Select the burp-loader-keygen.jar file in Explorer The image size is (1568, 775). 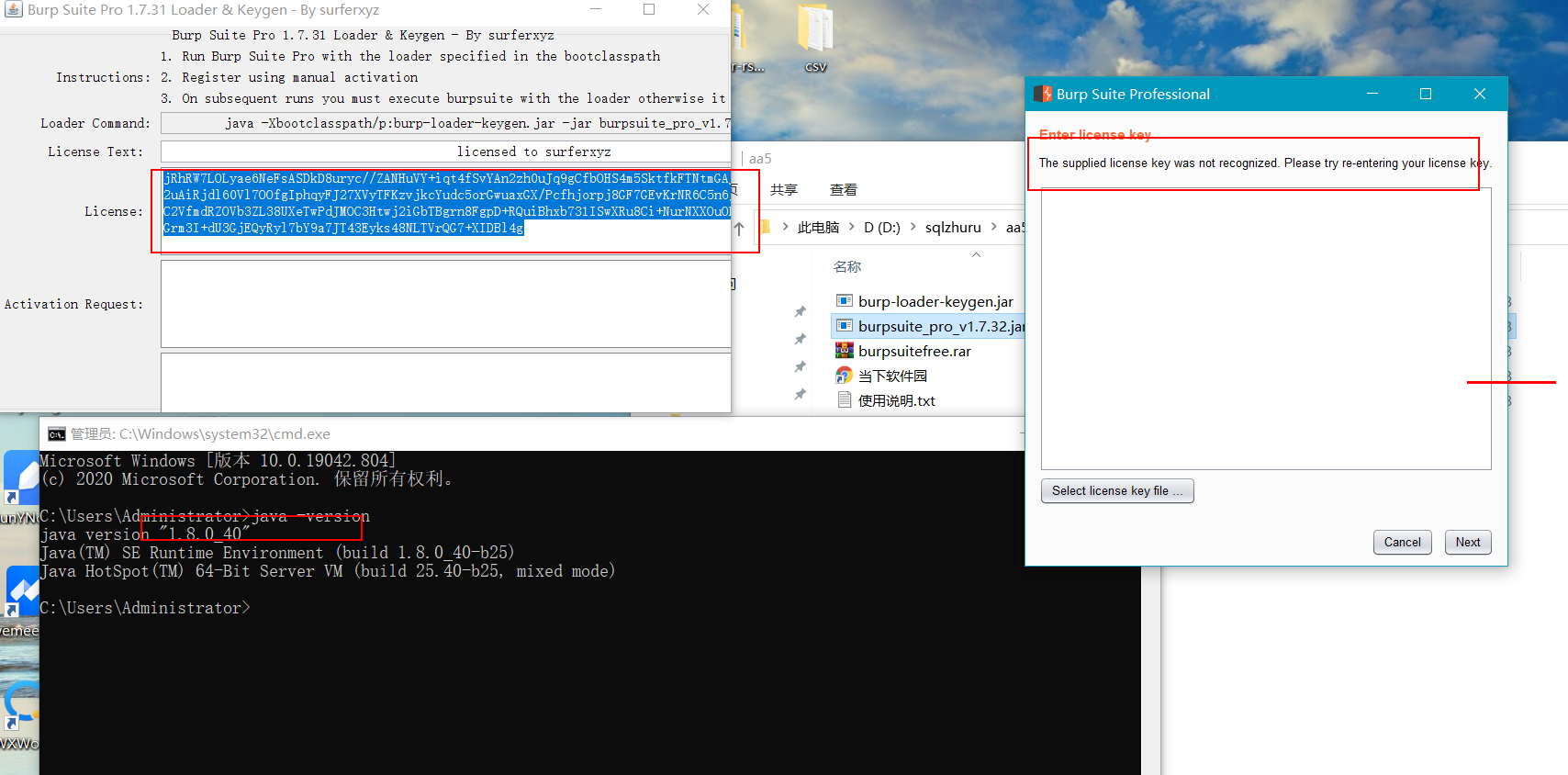935,301
